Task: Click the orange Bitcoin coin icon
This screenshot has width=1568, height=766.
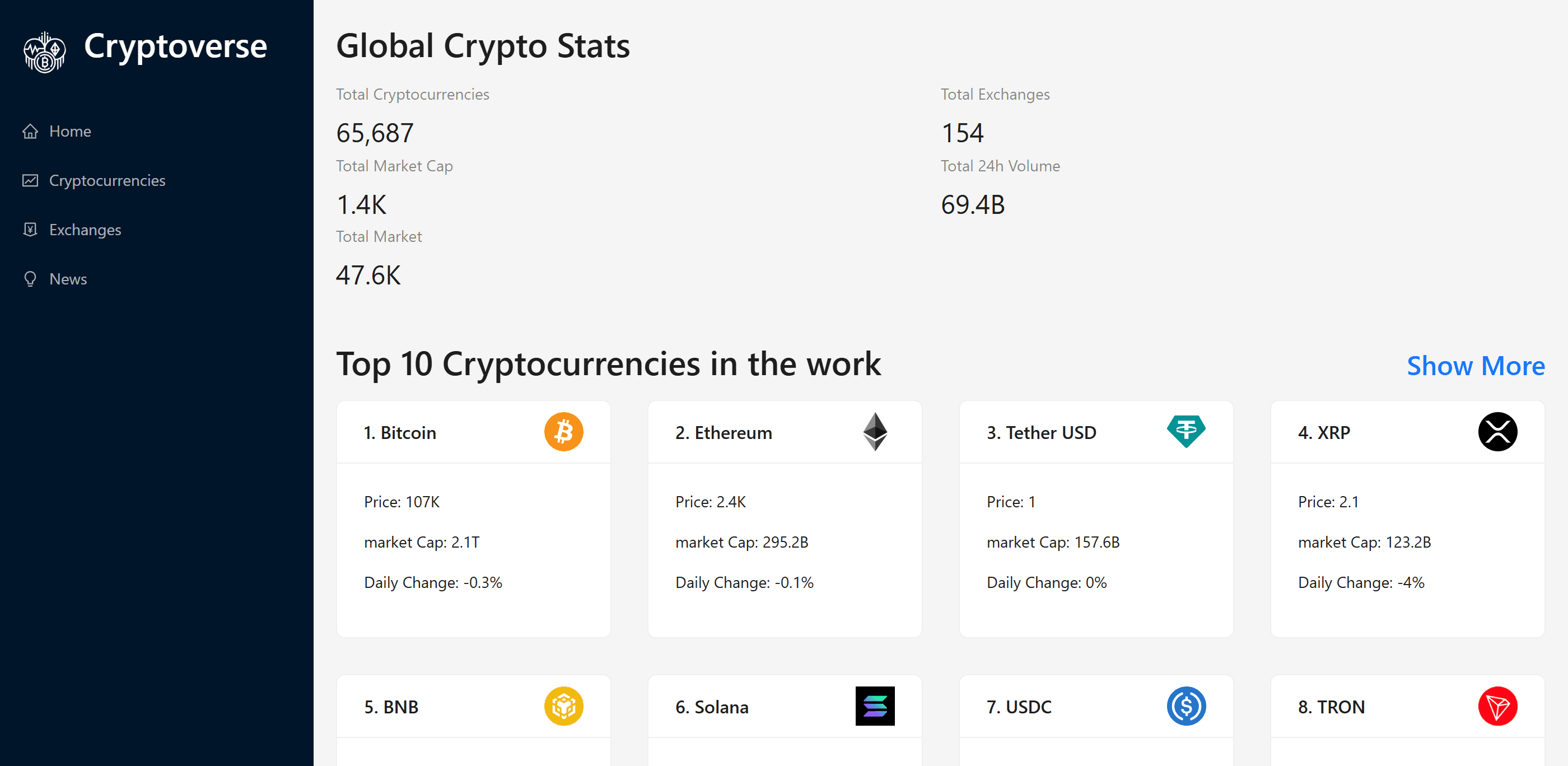Action: tap(564, 431)
